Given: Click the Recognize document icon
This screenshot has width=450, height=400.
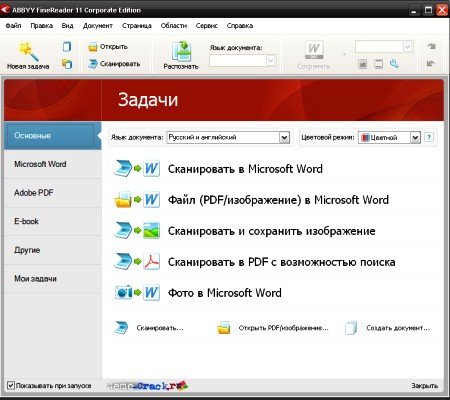Looking at the screenshot, I should (x=181, y=51).
